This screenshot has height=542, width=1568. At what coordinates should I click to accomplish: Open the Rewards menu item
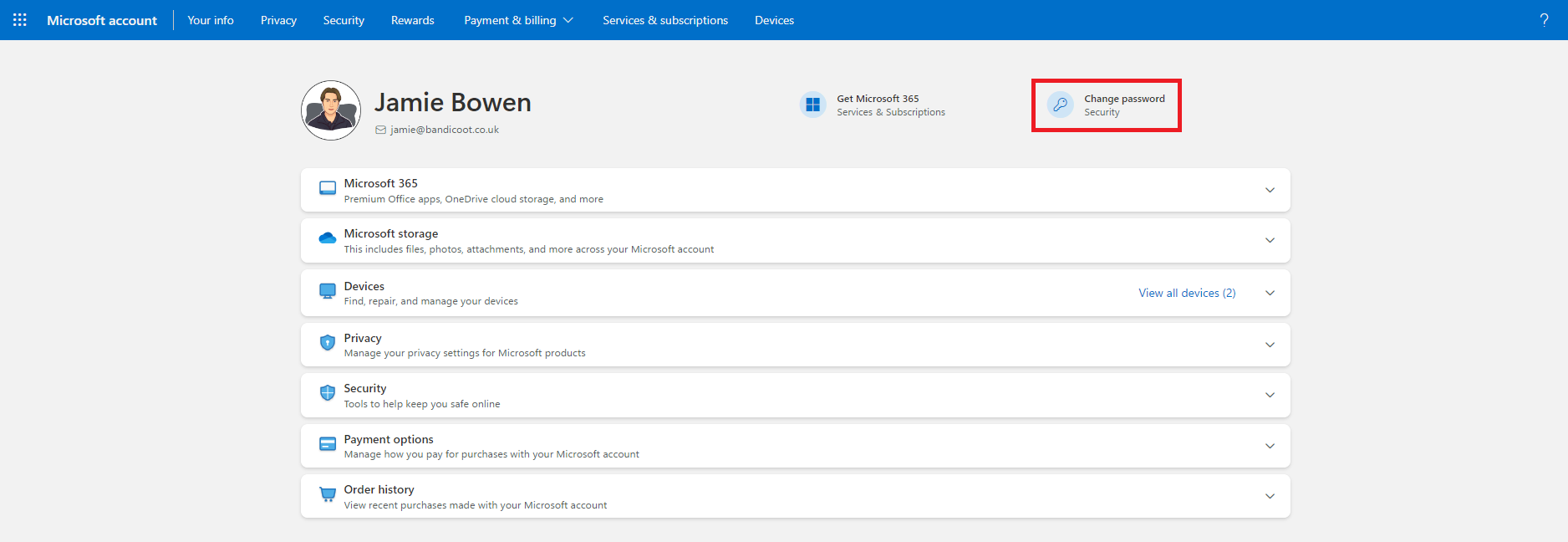(x=412, y=20)
